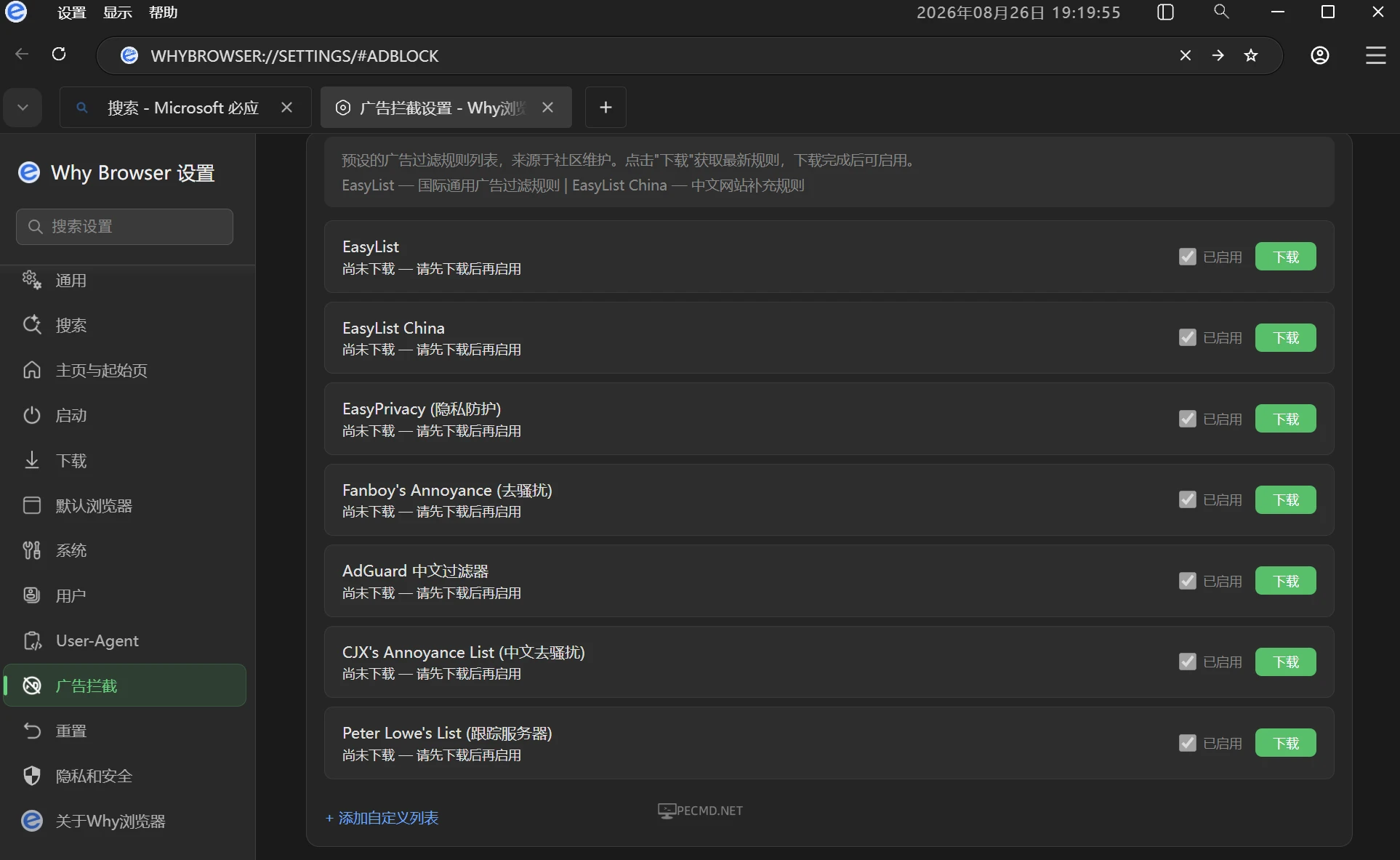Toggle 已启用 checkbox for CJX's Annoyance List
This screenshot has height=860, width=1400.
point(1187,662)
